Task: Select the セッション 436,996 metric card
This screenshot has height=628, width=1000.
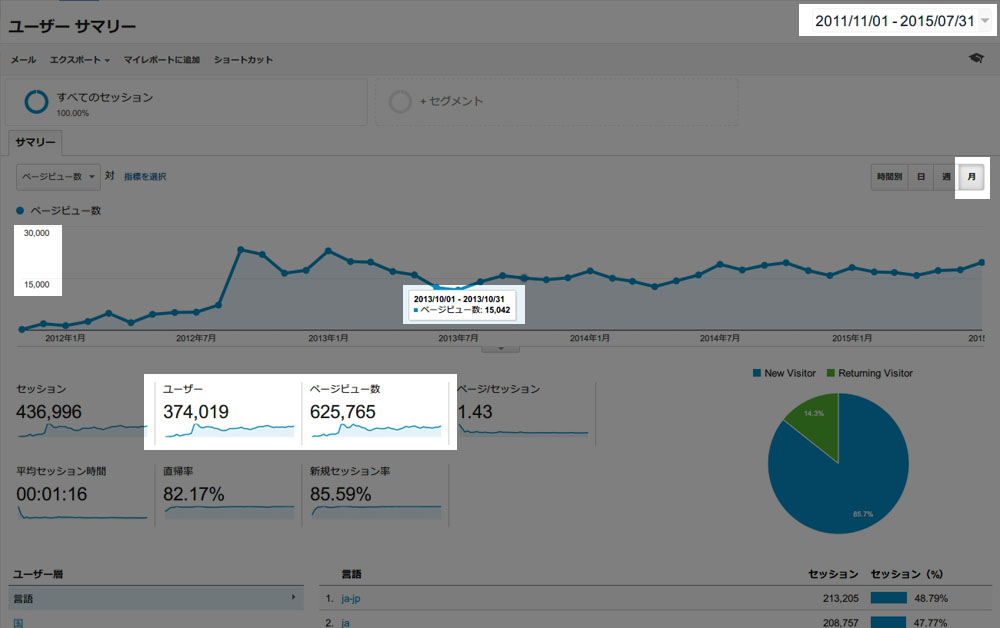Action: pyautogui.click(x=82, y=413)
